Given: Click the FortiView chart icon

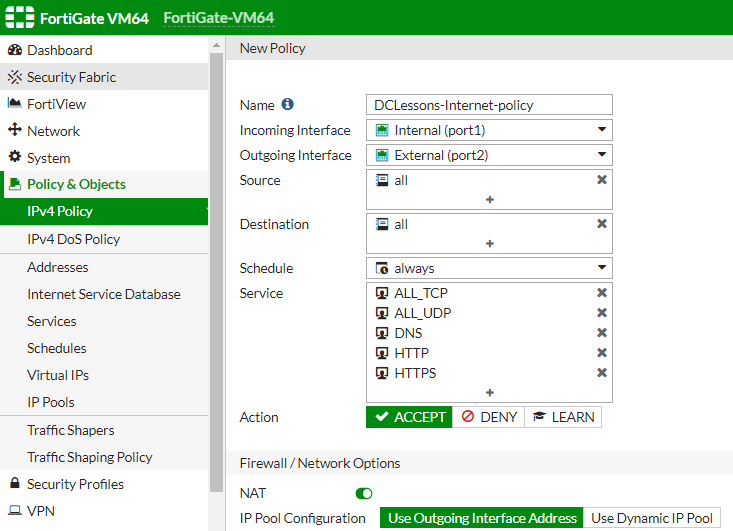Looking at the screenshot, I should [x=15, y=103].
